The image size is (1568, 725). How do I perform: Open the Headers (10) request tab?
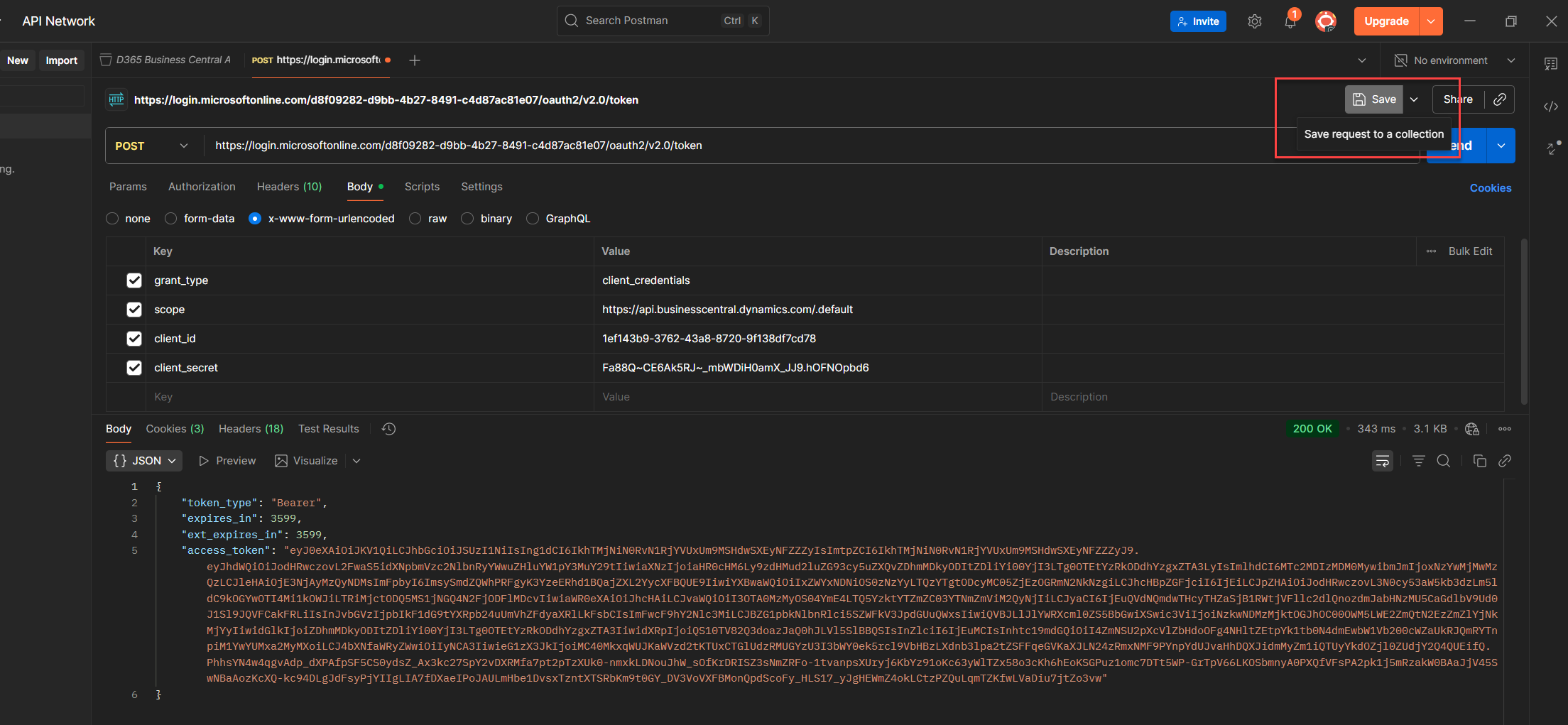pos(289,187)
